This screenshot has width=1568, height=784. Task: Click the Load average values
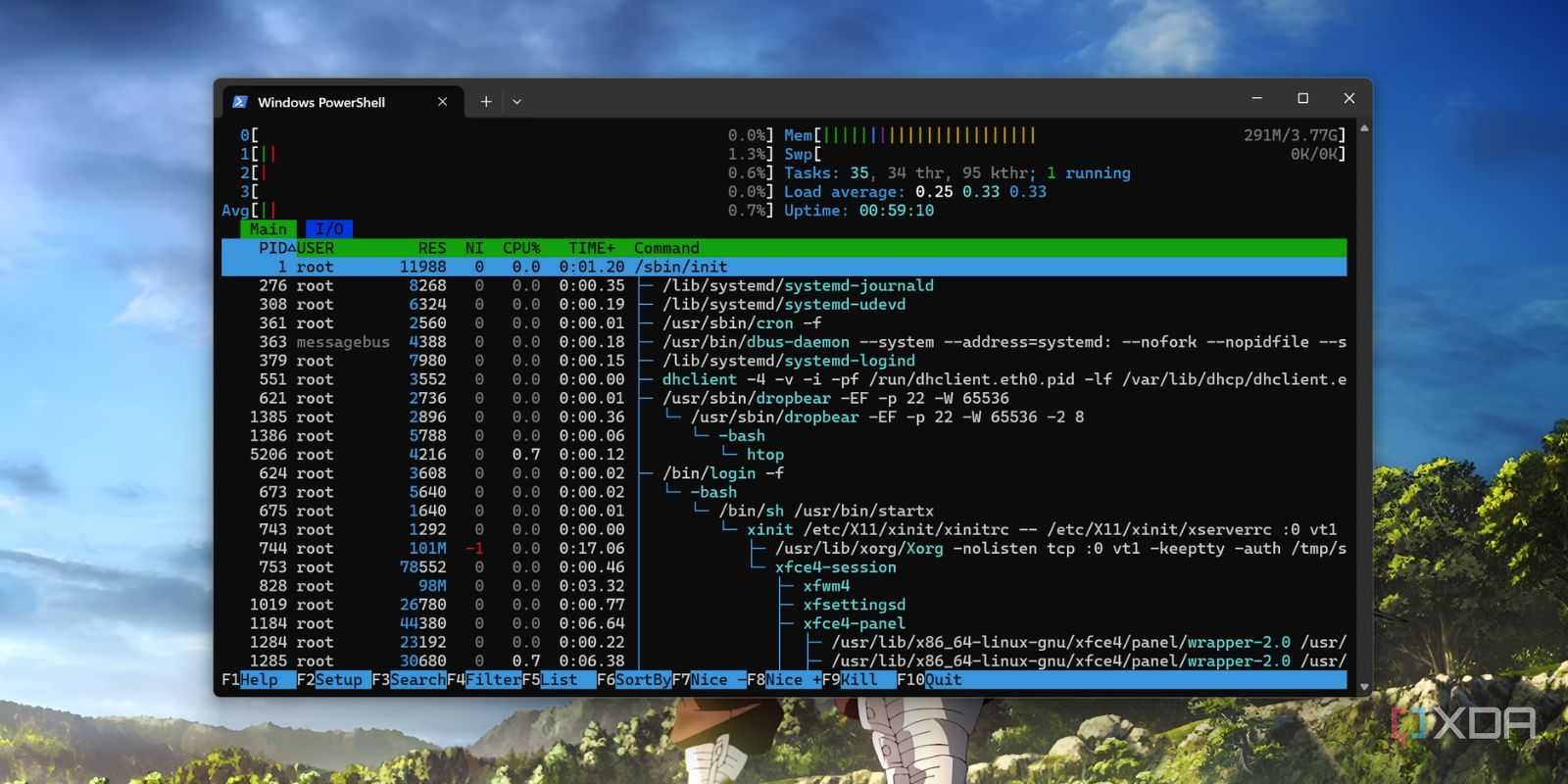(x=981, y=192)
